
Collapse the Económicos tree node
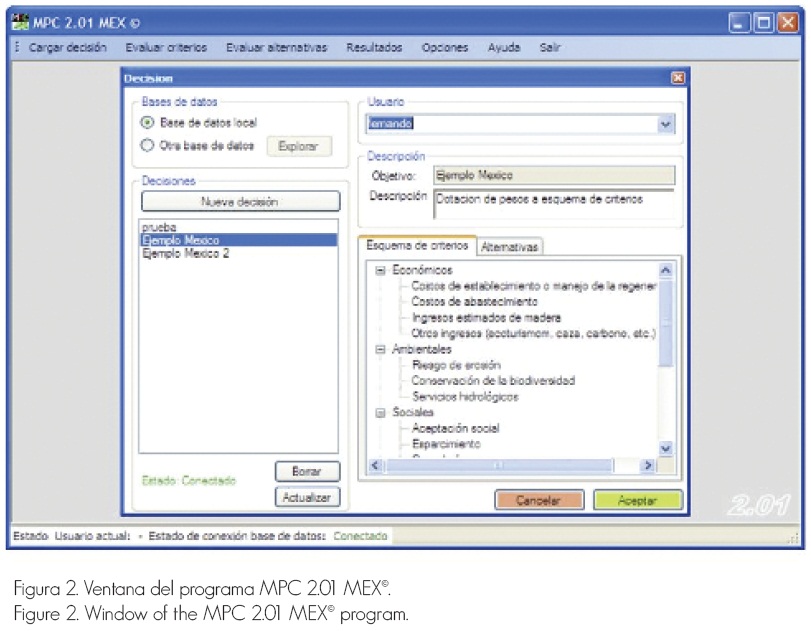380,270
